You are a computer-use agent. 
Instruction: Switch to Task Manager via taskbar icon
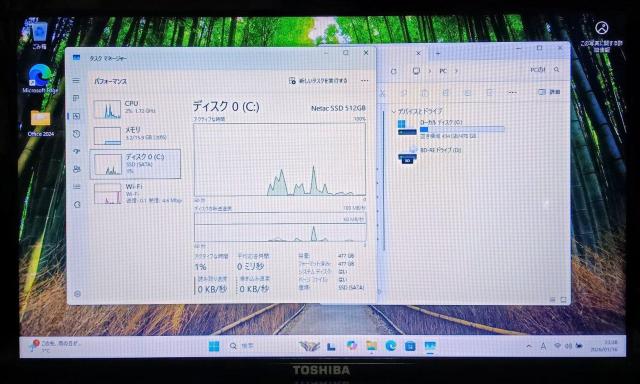[430, 346]
